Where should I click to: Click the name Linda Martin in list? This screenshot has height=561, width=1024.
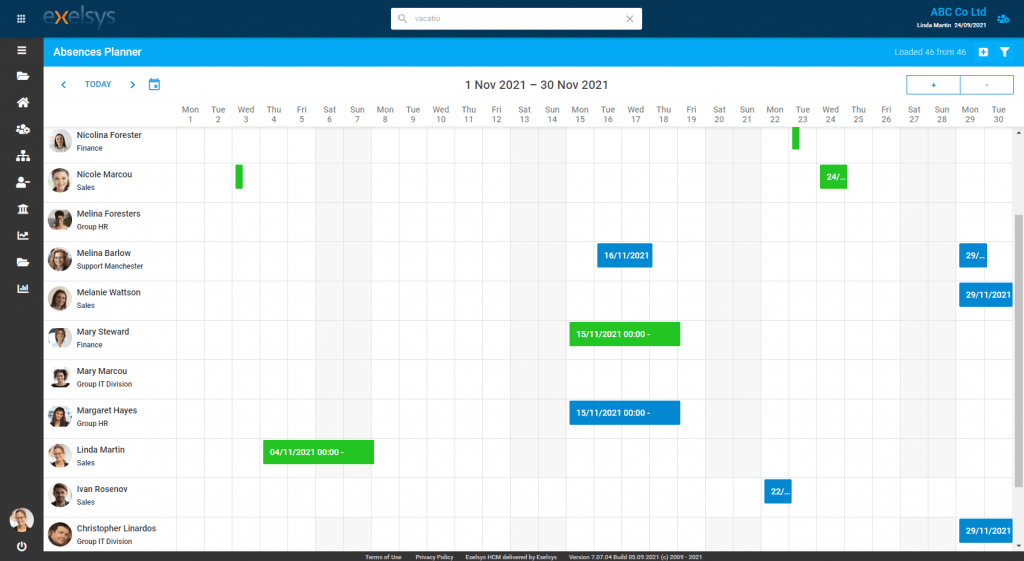101,449
